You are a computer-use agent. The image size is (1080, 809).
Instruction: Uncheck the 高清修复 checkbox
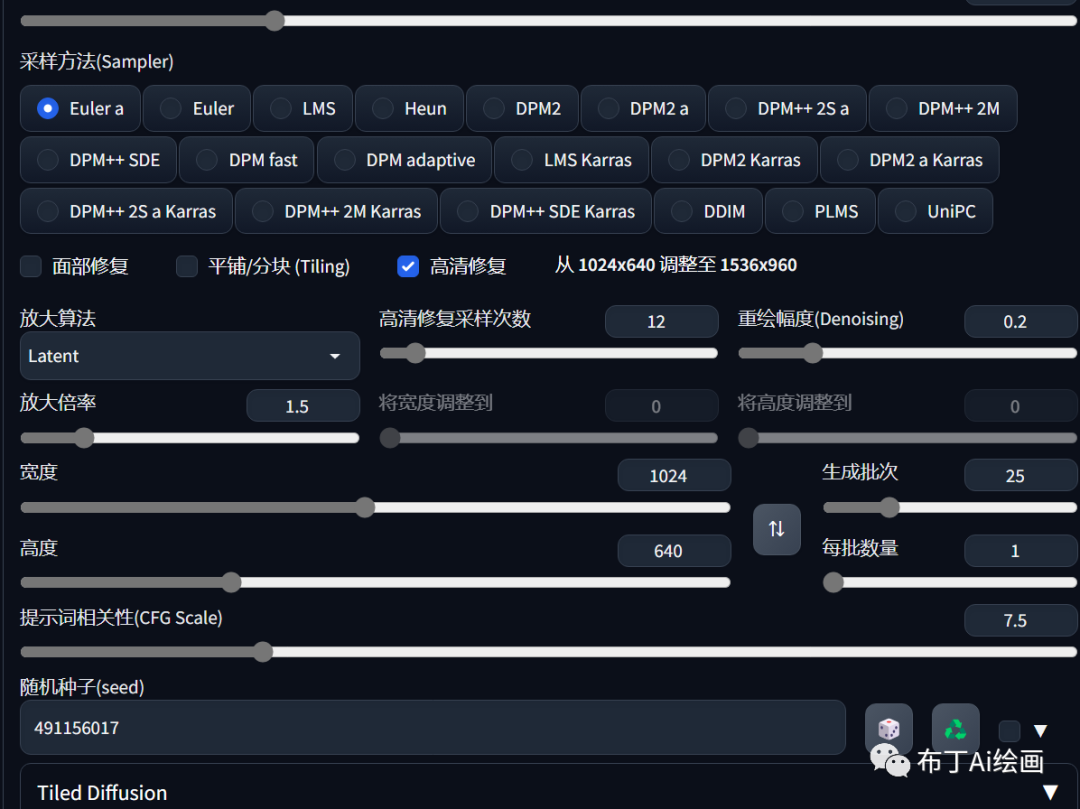408,266
